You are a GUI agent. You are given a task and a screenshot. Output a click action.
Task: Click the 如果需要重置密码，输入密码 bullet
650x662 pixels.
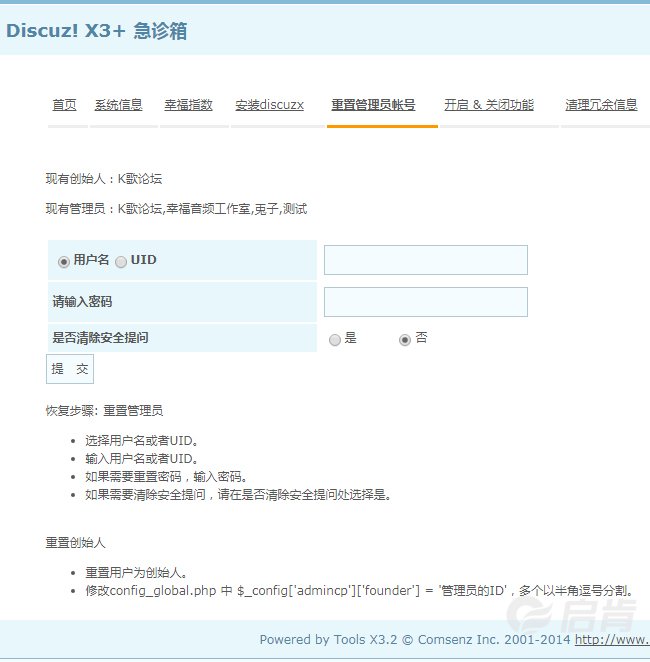(x=166, y=477)
